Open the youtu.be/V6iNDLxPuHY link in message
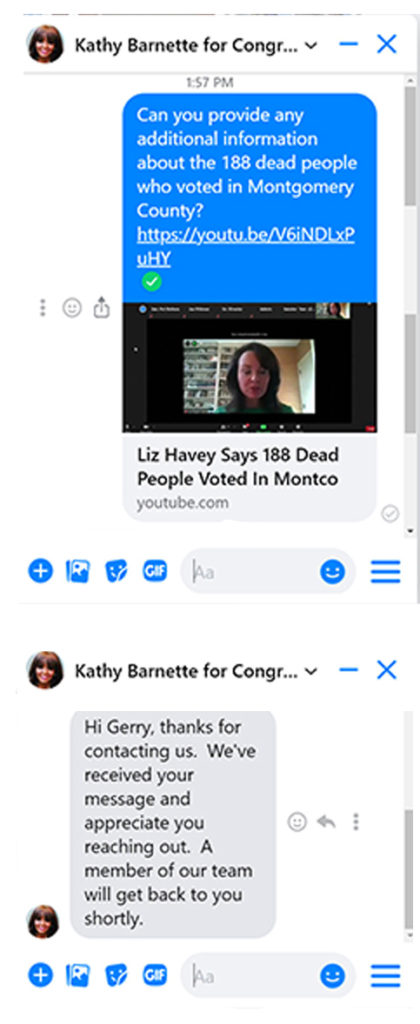The height and width of the screenshot is (1024, 420). tap(246, 247)
